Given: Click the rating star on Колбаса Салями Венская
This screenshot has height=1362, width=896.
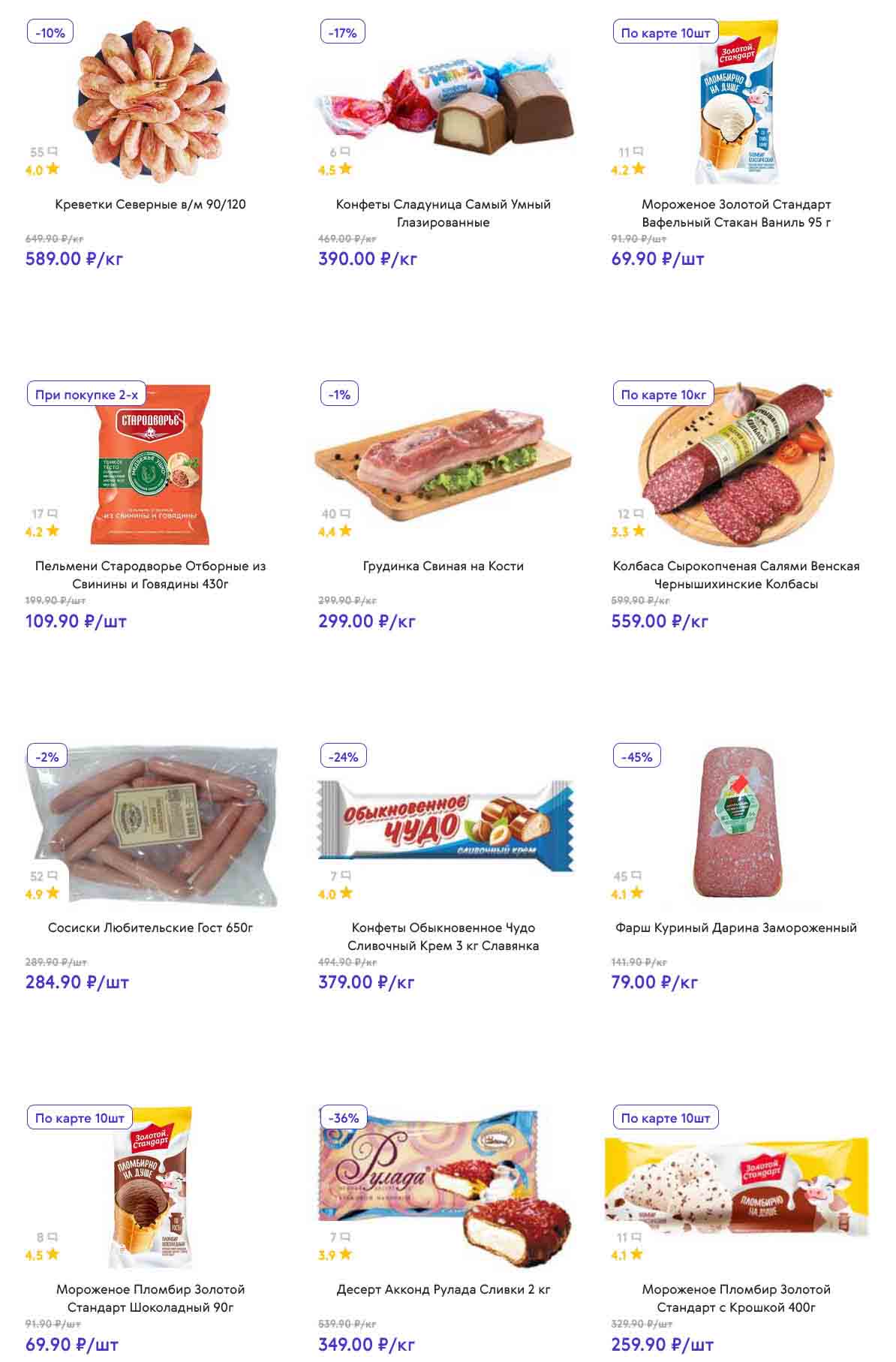Looking at the screenshot, I should point(639,531).
